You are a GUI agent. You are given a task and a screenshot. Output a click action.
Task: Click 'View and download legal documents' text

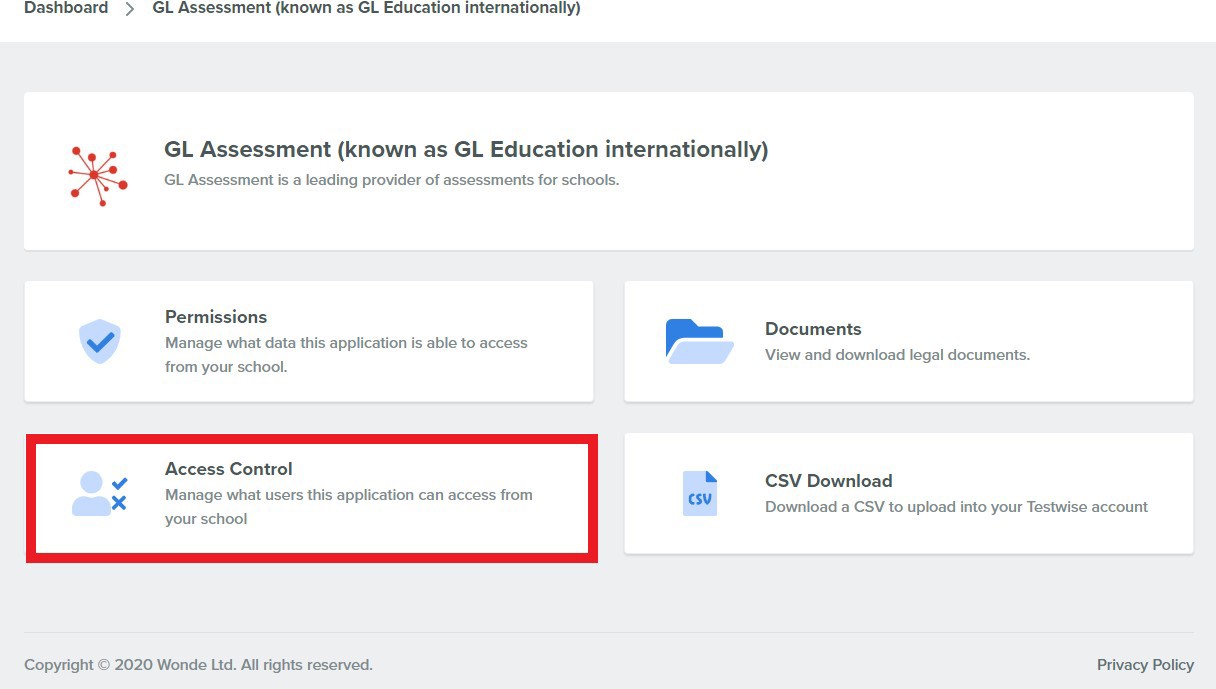point(897,354)
